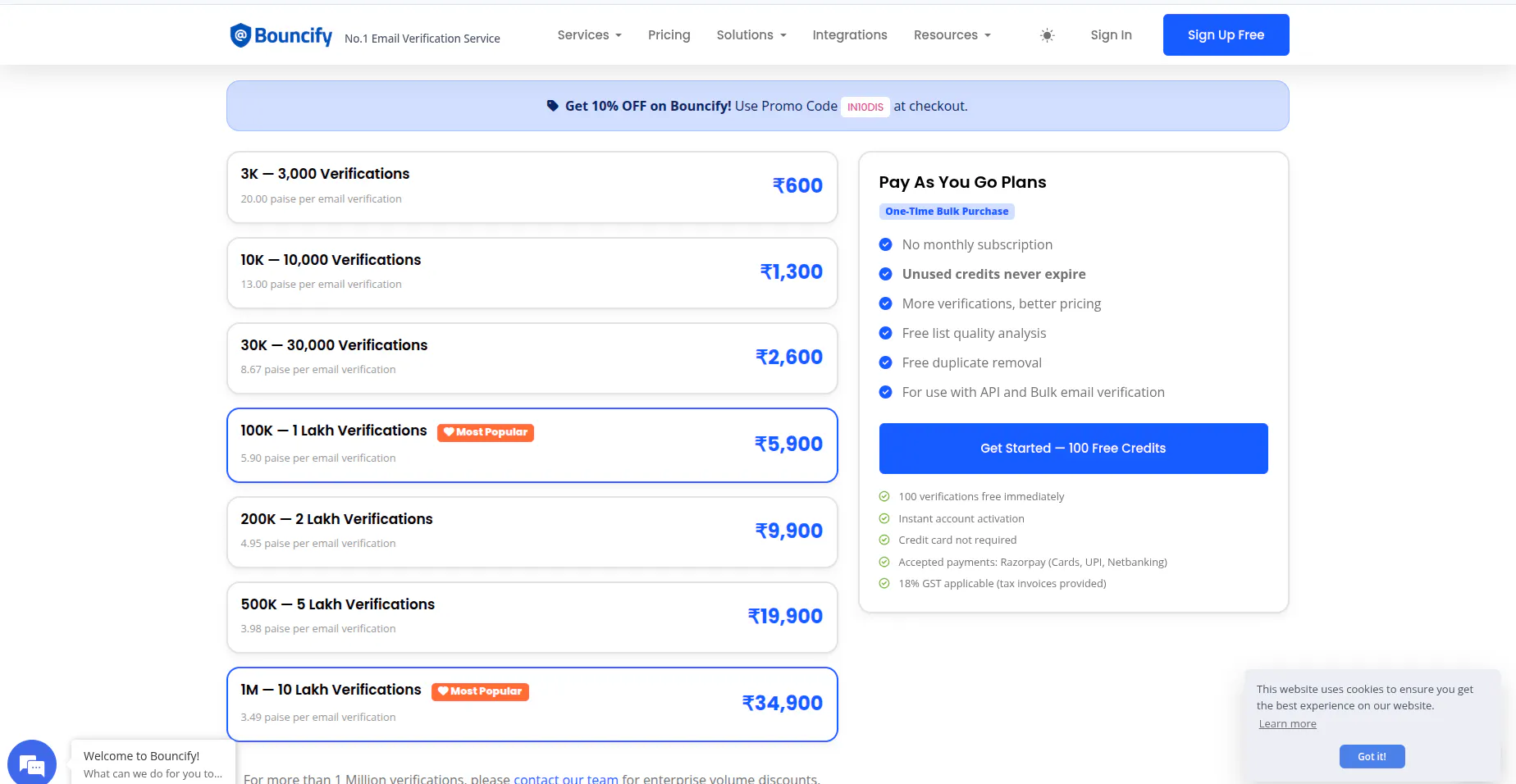Click the checkmark beside No monthly subscription
The height and width of the screenshot is (784, 1516).
coord(885,244)
